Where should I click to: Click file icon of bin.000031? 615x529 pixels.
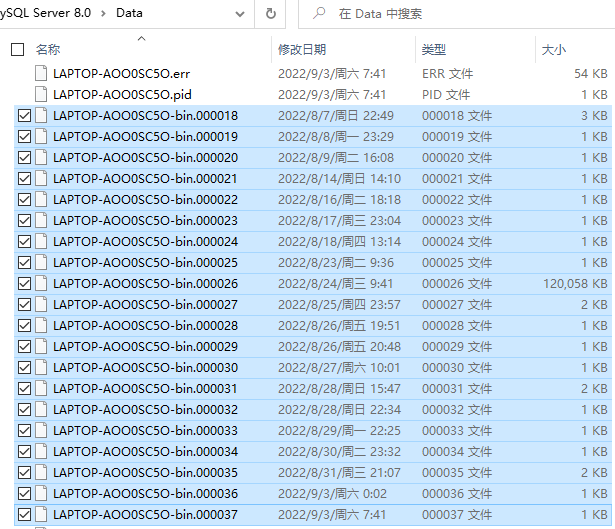(x=41, y=388)
